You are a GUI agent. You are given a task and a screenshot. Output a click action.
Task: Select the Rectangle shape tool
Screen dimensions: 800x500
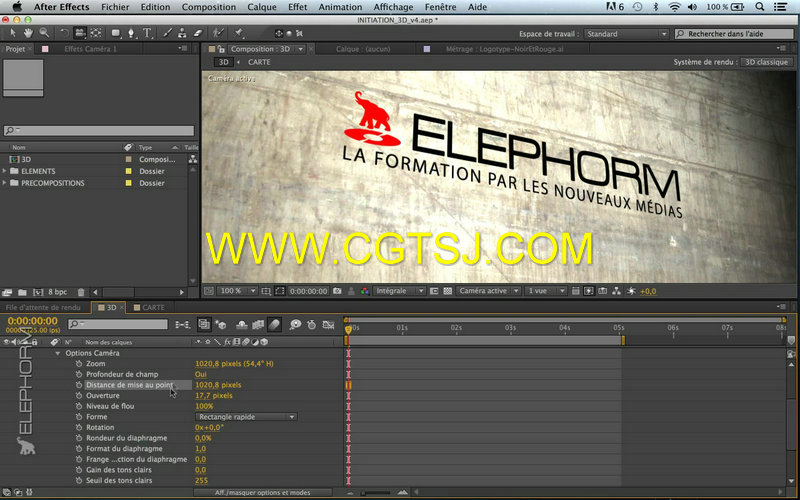116,33
